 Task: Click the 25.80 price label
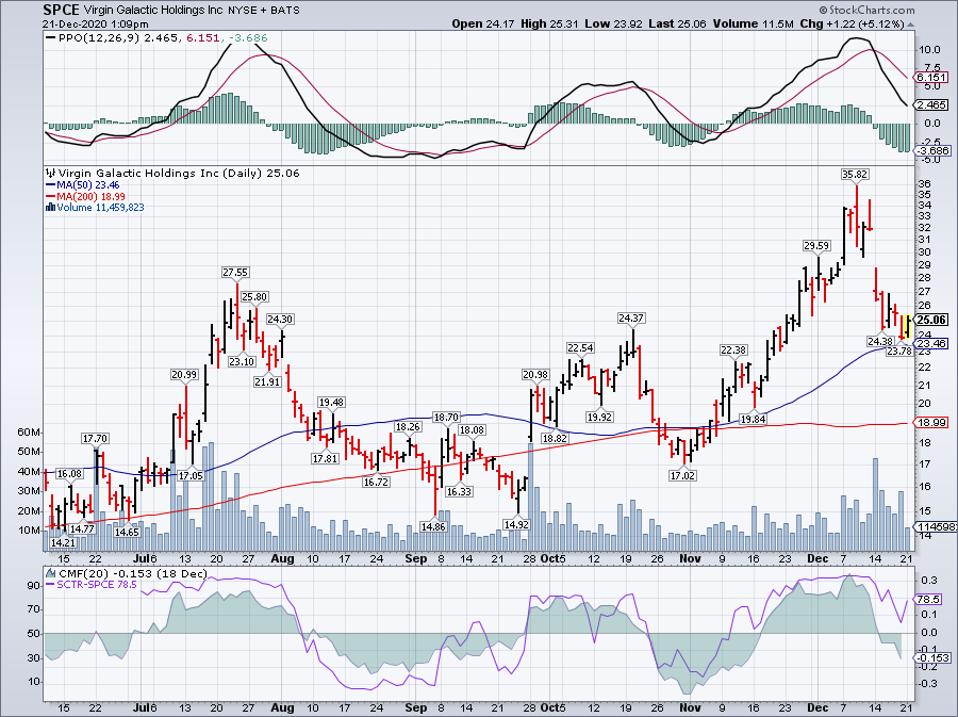[x=254, y=297]
